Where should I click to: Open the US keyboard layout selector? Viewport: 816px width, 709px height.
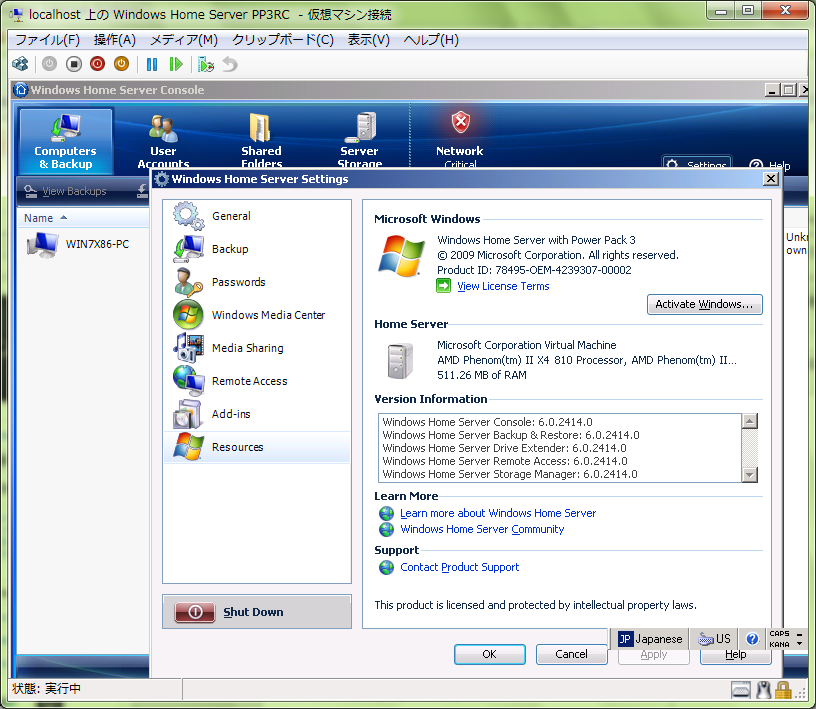coord(714,639)
